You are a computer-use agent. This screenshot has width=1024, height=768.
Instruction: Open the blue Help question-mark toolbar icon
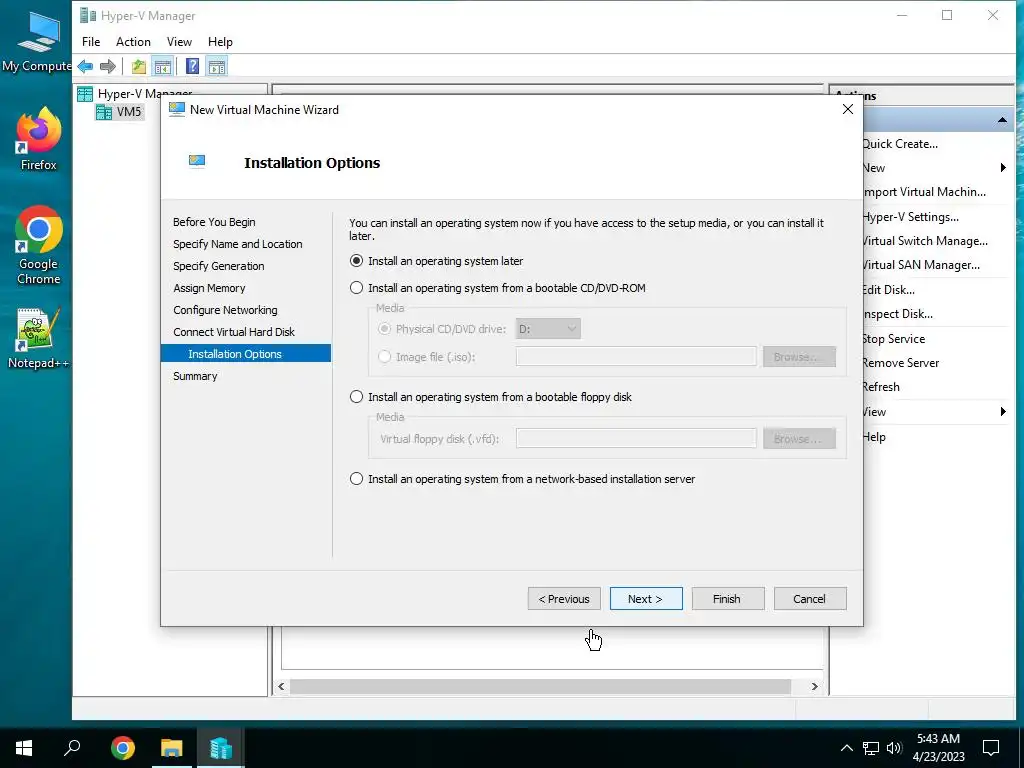pyautogui.click(x=193, y=66)
